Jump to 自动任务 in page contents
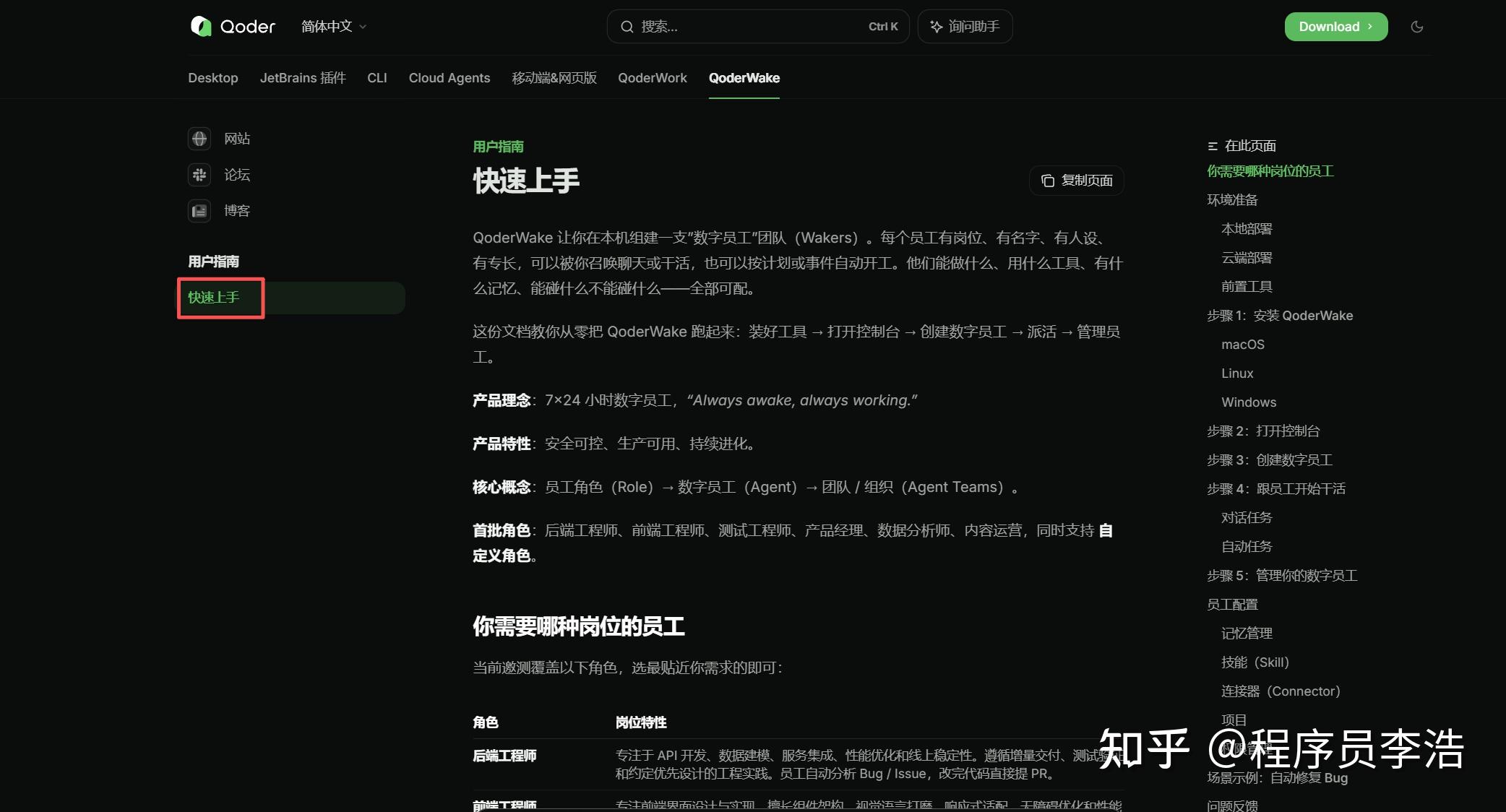The width and height of the screenshot is (1506, 812). 1247,547
